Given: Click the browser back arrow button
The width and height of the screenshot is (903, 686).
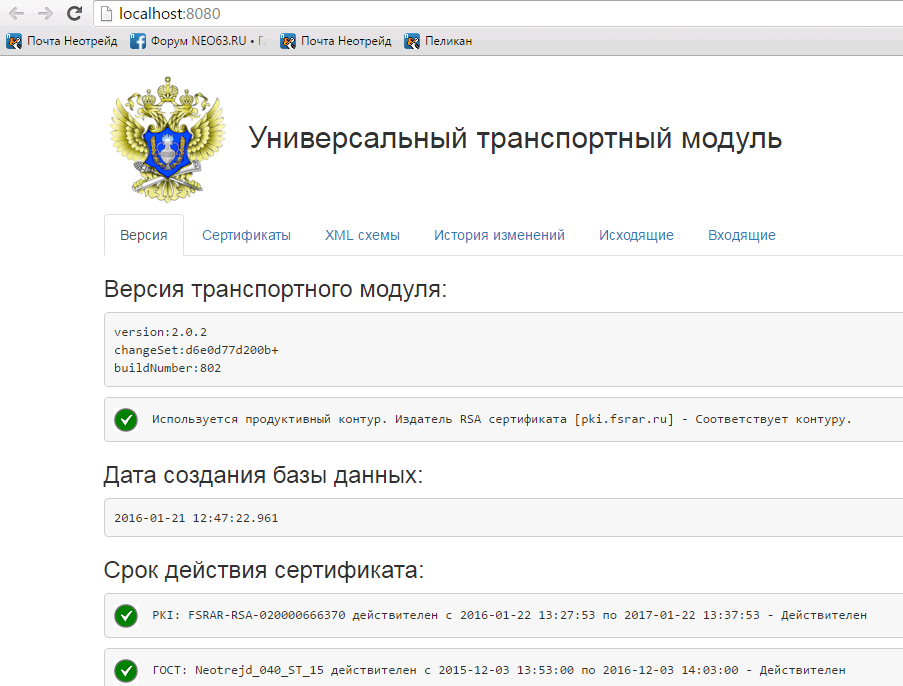Looking at the screenshot, I should tap(16, 14).
